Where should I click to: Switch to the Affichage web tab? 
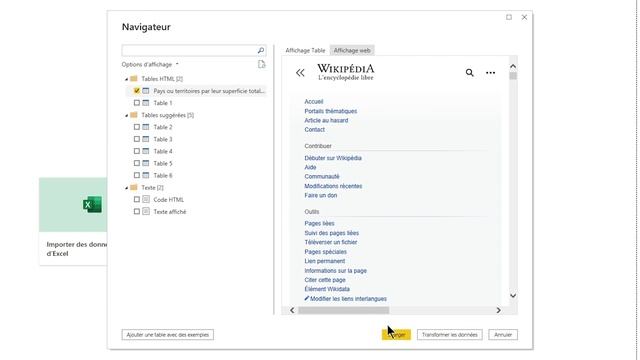click(352, 50)
